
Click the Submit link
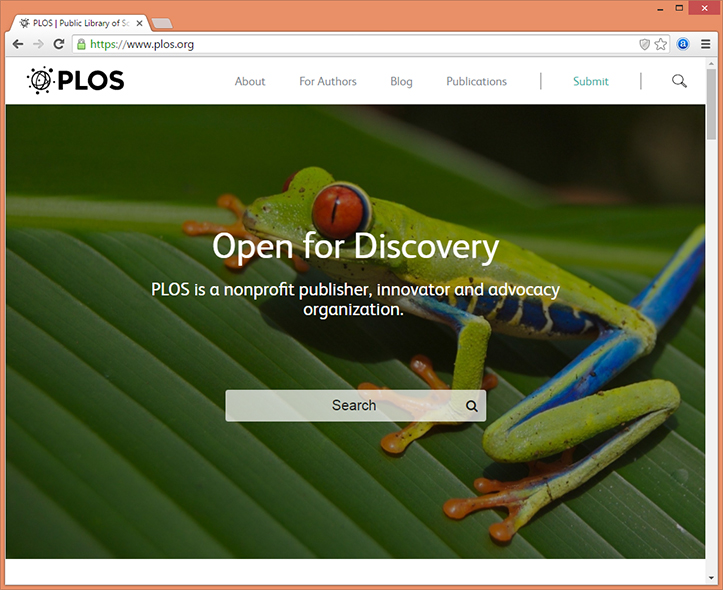[591, 82]
